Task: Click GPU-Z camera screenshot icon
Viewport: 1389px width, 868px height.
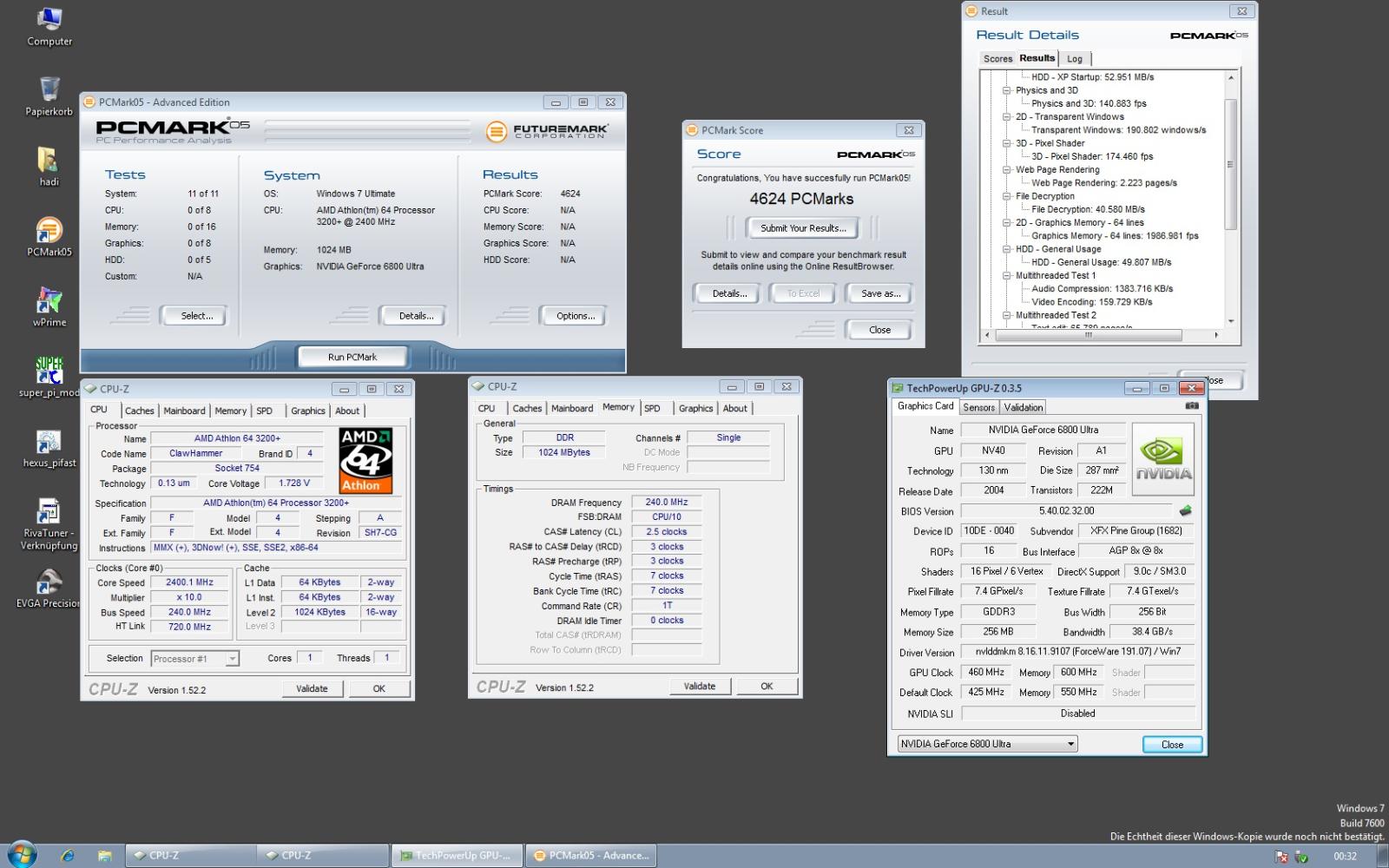Action: (1192, 405)
